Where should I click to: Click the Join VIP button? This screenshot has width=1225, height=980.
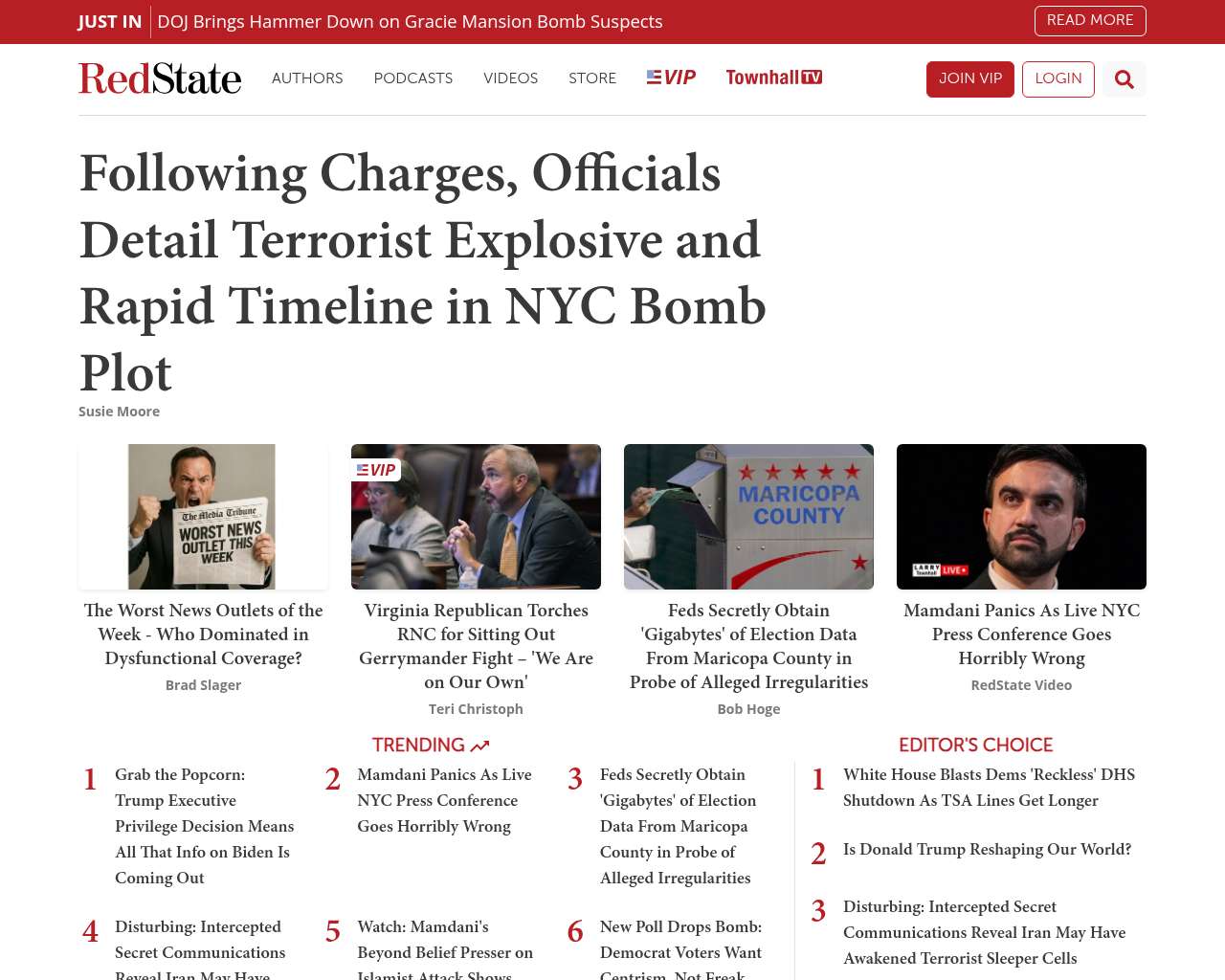tap(969, 79)
